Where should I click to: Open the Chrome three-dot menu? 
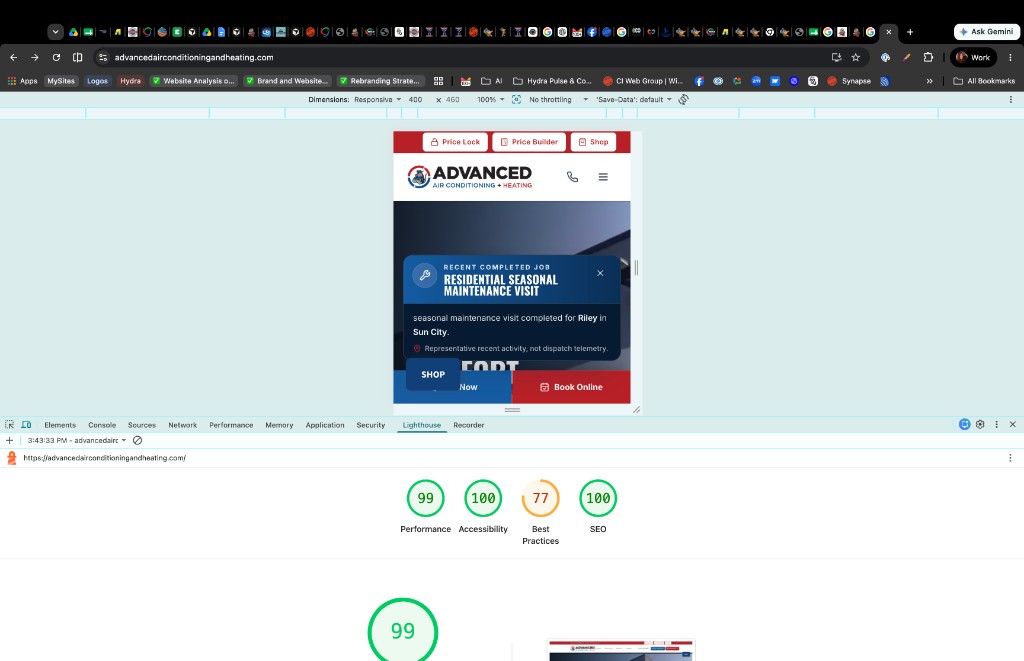[1010, 57]
